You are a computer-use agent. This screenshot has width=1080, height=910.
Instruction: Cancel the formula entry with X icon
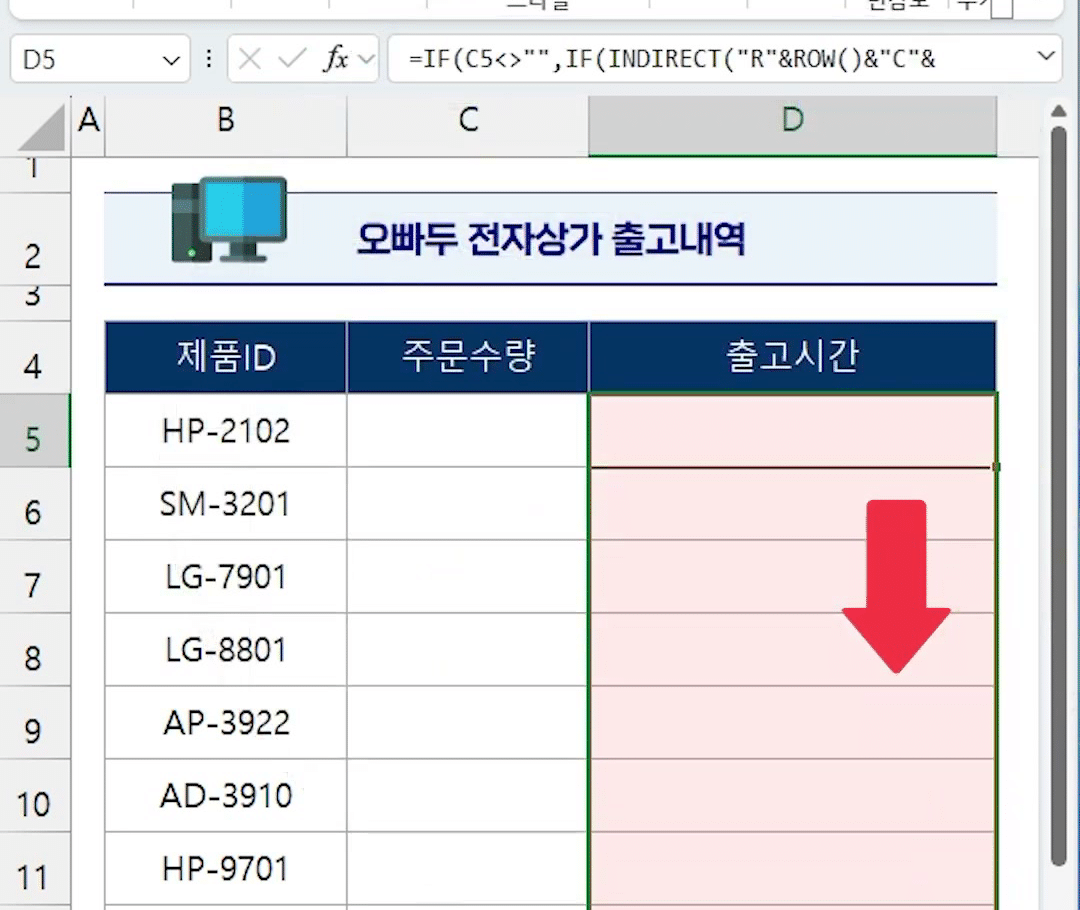click(x=249, y=59)
